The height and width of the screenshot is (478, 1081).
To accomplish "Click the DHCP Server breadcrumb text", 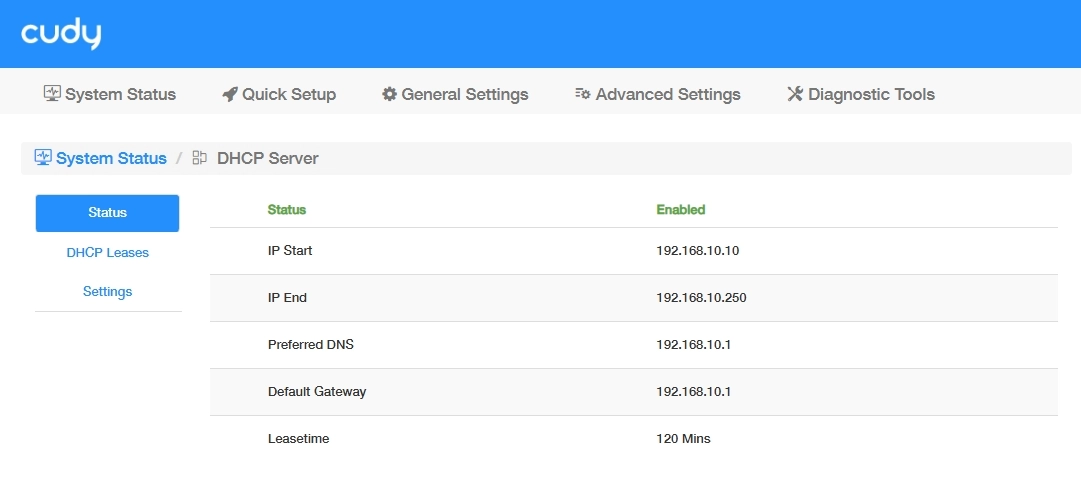I will 268,158.
